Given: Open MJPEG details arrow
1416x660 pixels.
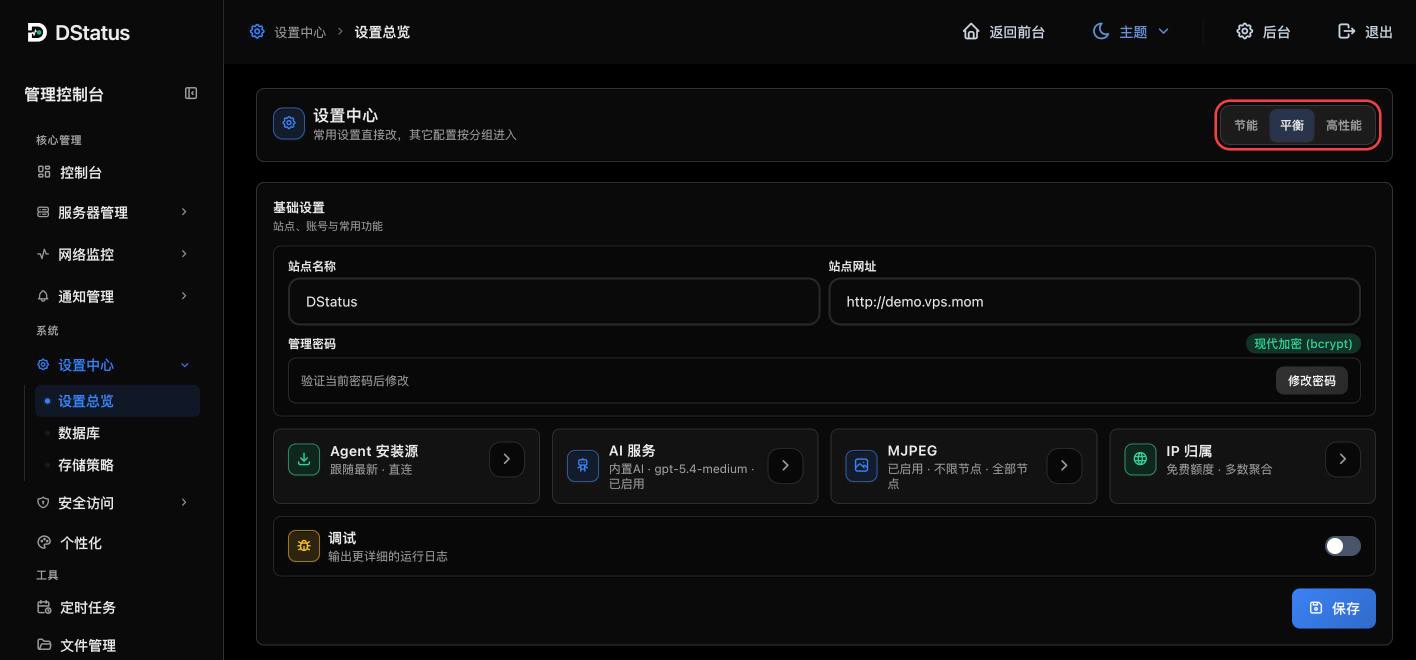Looking at the screenshot, I should (x=1064, y=465).
